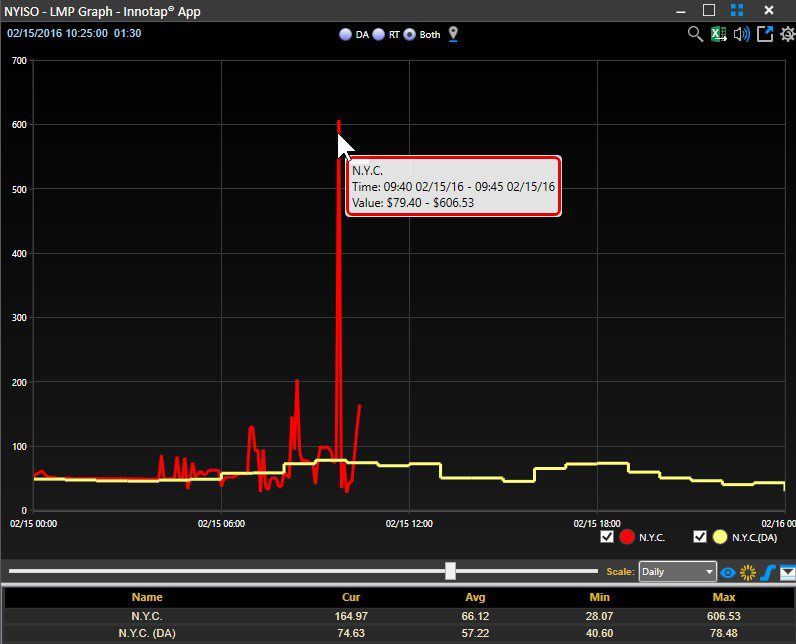Viewport: 796px width, 644px height.
Task: Click the Min column header
Action: (x=600, y=597)
